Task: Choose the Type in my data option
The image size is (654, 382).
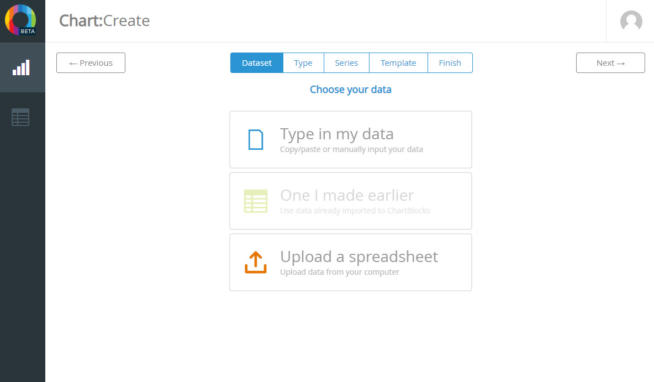Action: [351, 140]
